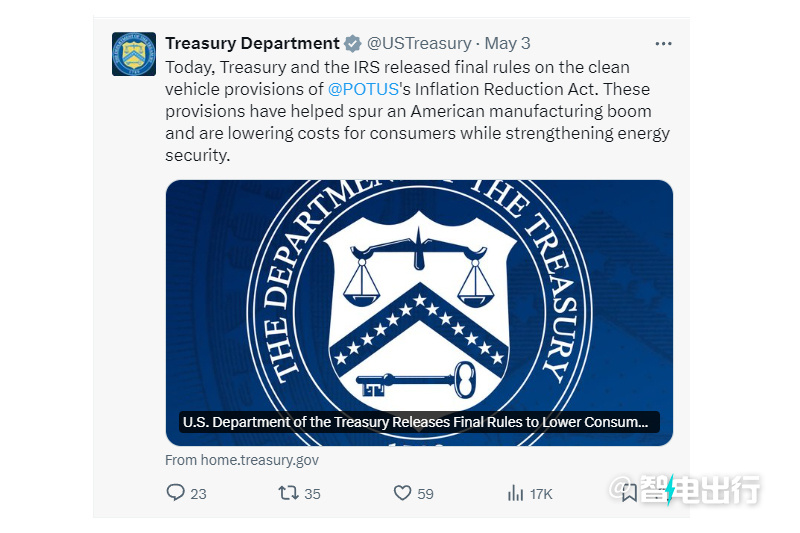Click the blue verified badge

[353, 43]
